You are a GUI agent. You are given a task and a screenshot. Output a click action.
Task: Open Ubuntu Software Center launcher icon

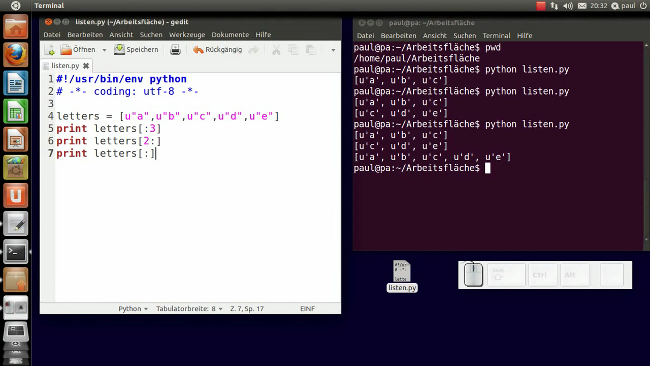click(16, 167)
